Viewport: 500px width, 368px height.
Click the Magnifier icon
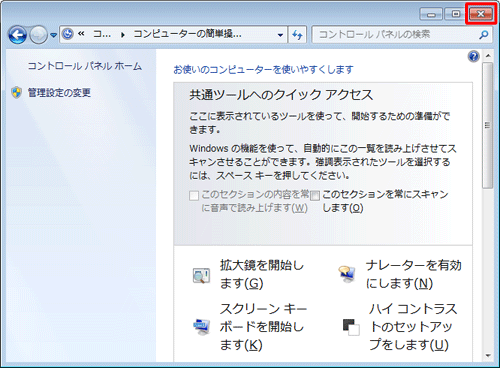pyautogui.click(x=201, y=276)
